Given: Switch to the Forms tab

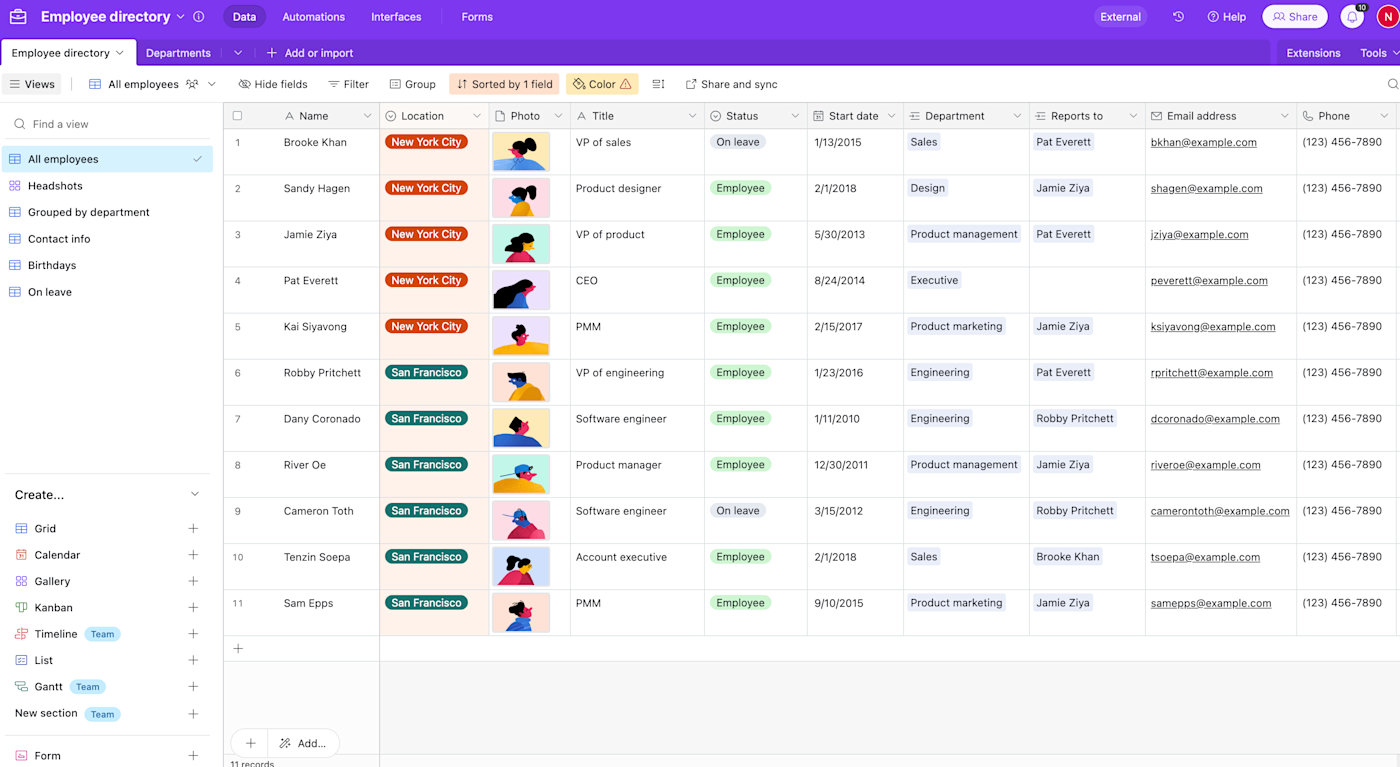Looking at the screenshot, I should click(477, 17).
